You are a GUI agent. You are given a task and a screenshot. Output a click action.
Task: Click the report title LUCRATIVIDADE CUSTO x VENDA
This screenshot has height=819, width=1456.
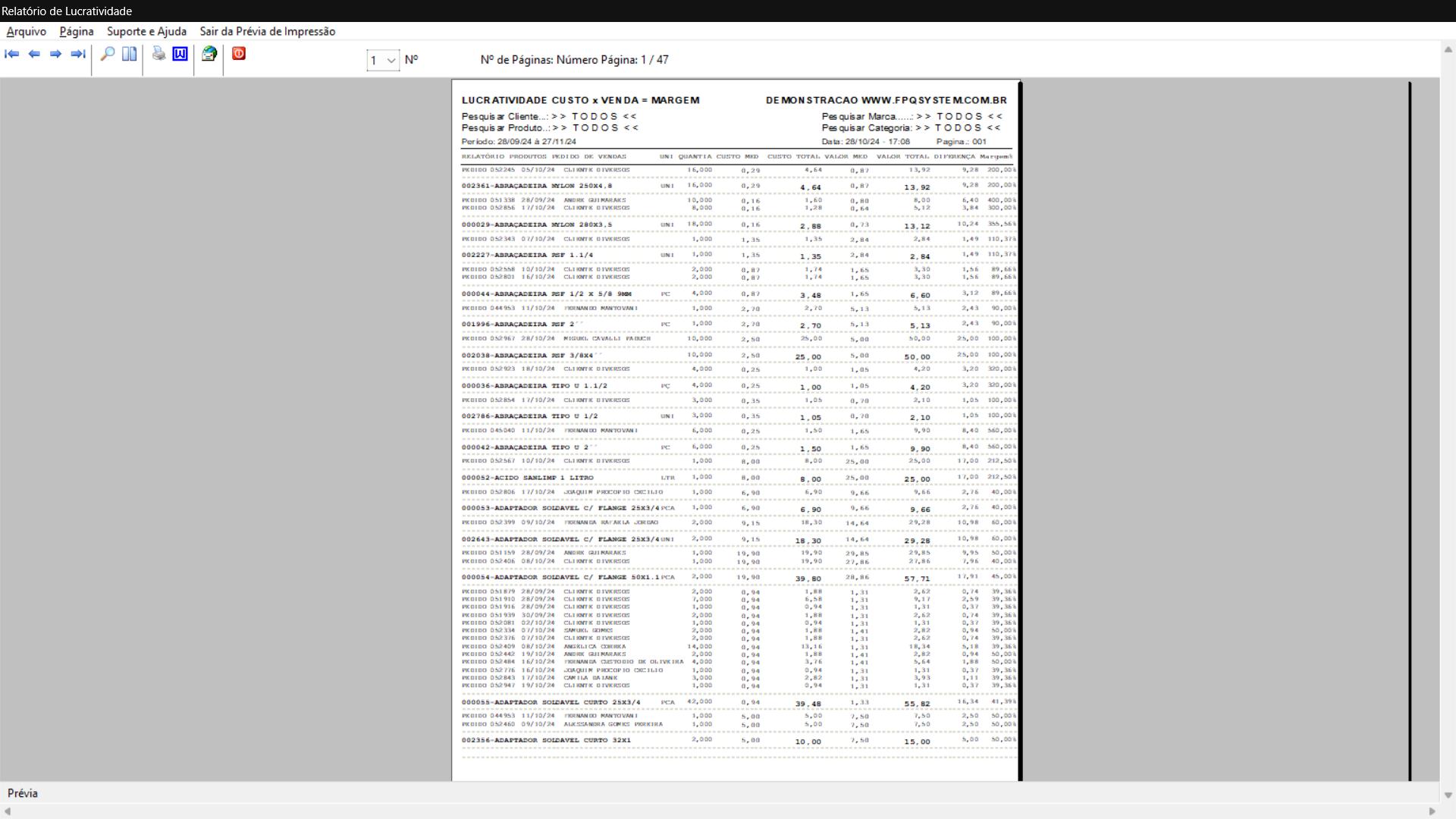[581, 100]
